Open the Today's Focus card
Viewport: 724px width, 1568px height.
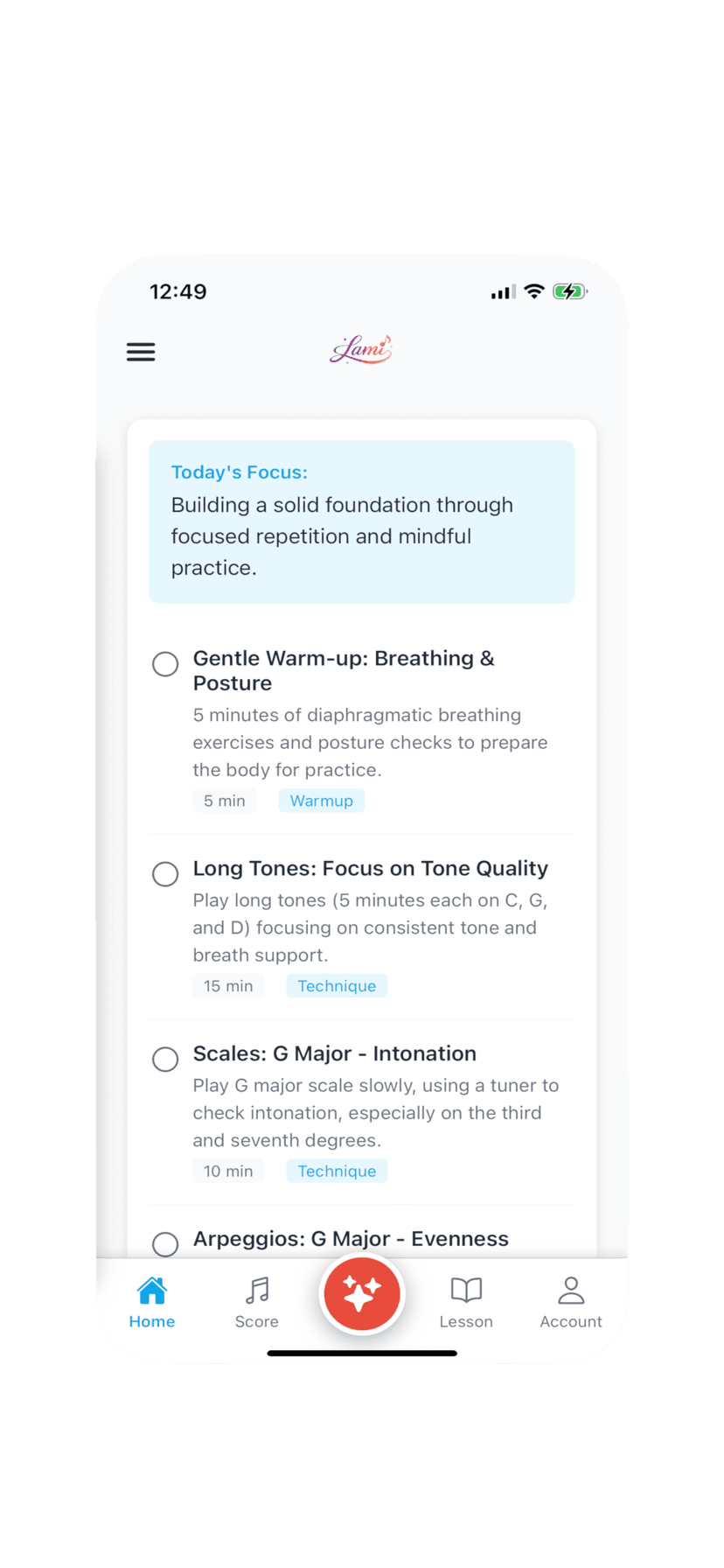pyautogui.click(x=361, y=521)
